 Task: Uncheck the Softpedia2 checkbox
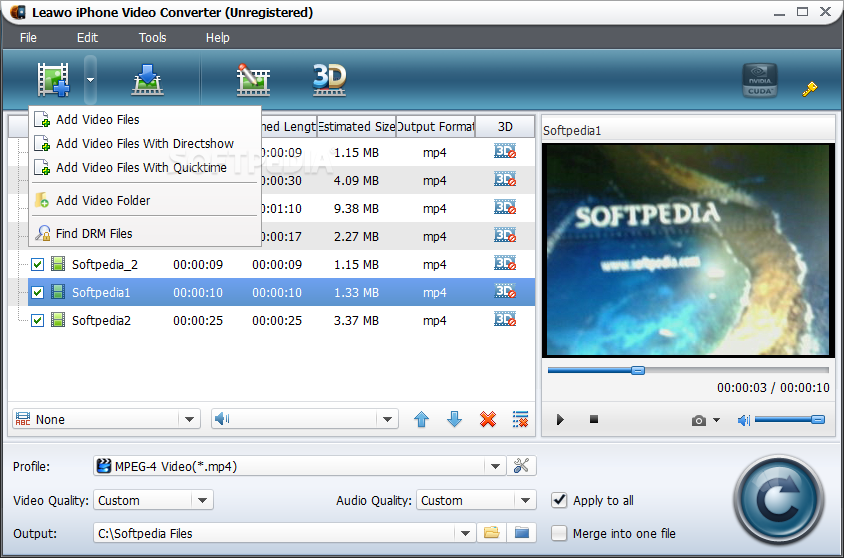37,320
